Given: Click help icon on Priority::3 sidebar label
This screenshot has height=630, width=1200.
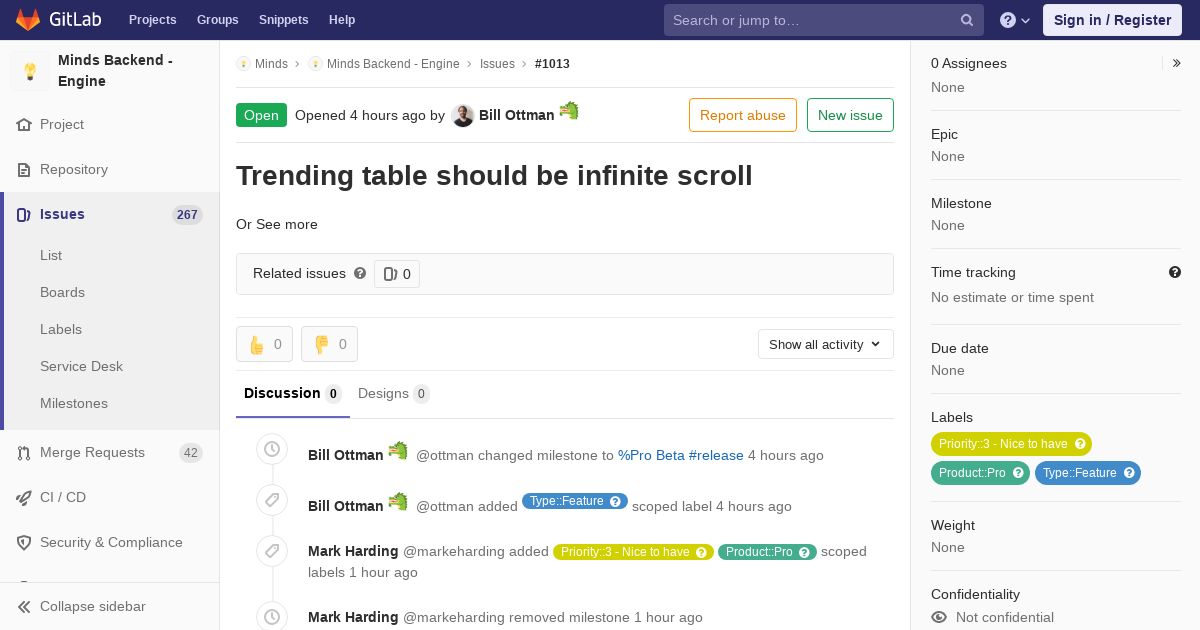Looking at the screenshot, I should coord(1080,444).
